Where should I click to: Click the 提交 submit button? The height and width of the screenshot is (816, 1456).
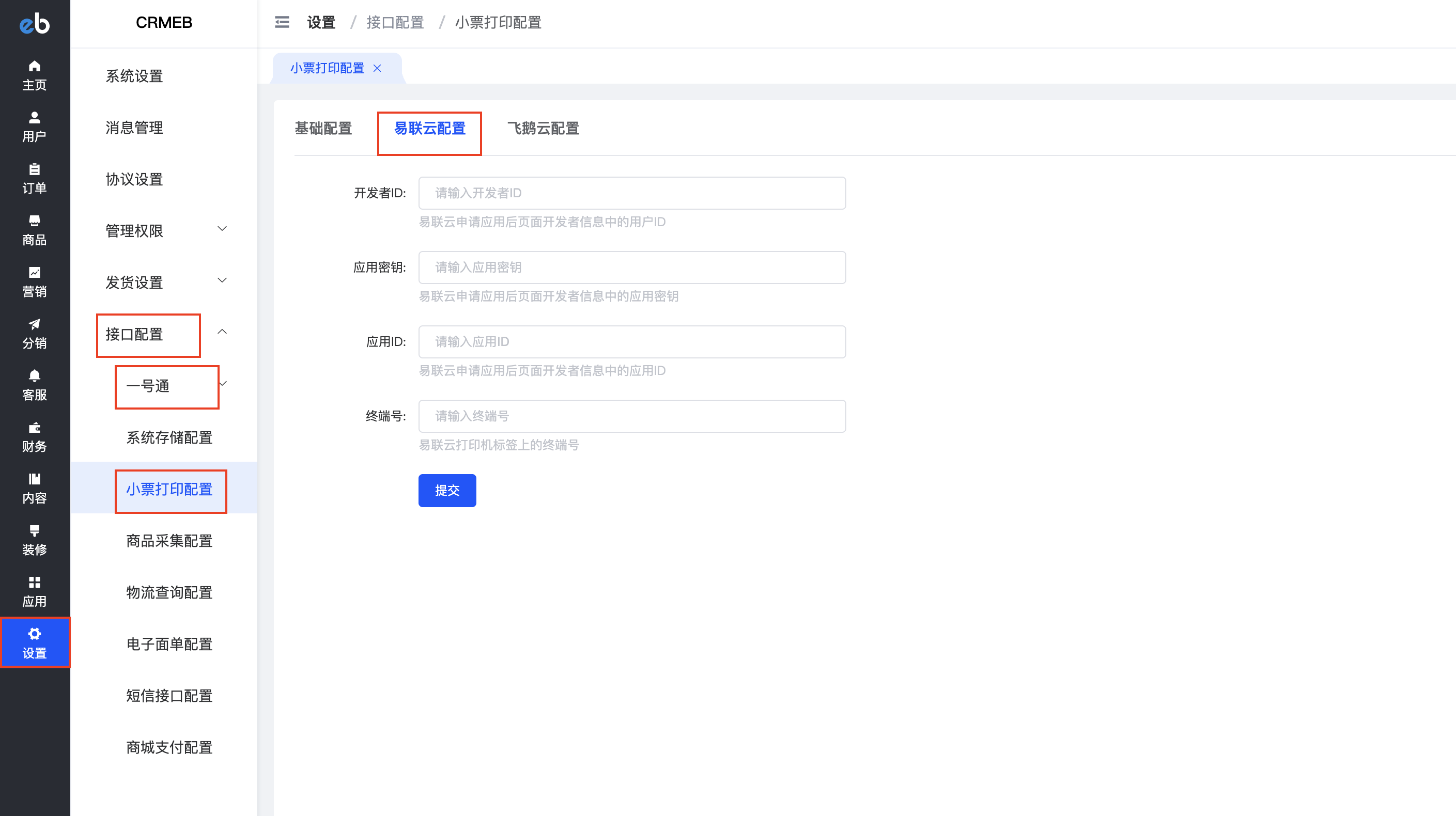coord(446,490)
